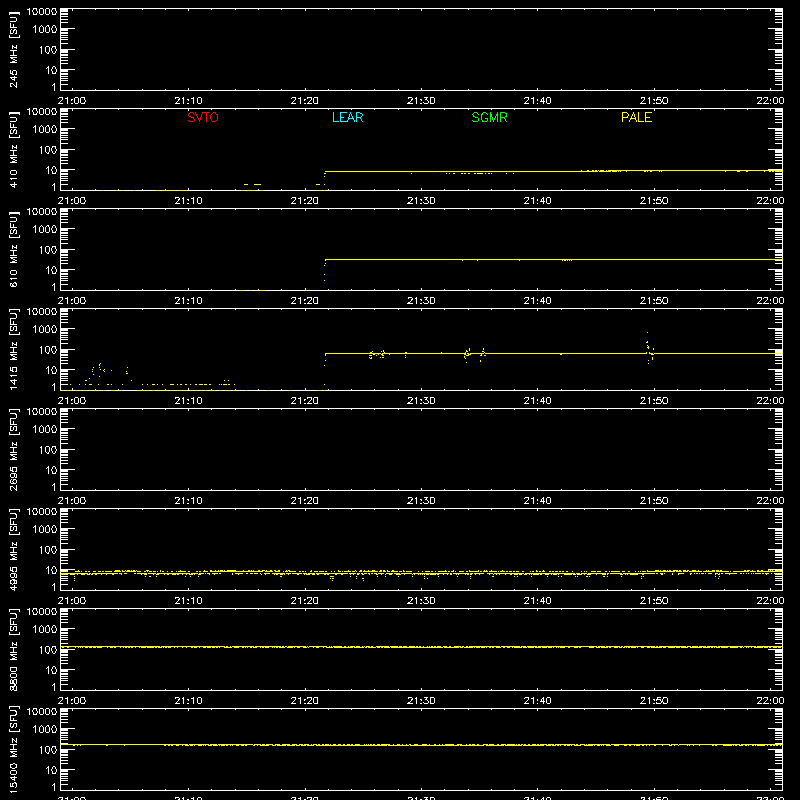Viewport: 800px width, 800px height.
Task: Click 21:30 tick label under 245 MHz panel
Action: click(421, 101)
